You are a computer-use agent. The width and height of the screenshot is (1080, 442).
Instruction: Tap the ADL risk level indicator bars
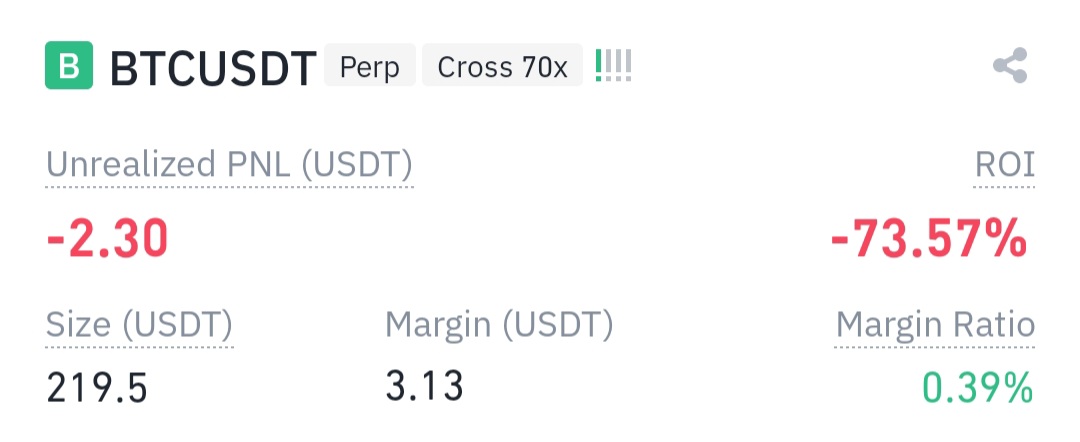tap(613, 65)
